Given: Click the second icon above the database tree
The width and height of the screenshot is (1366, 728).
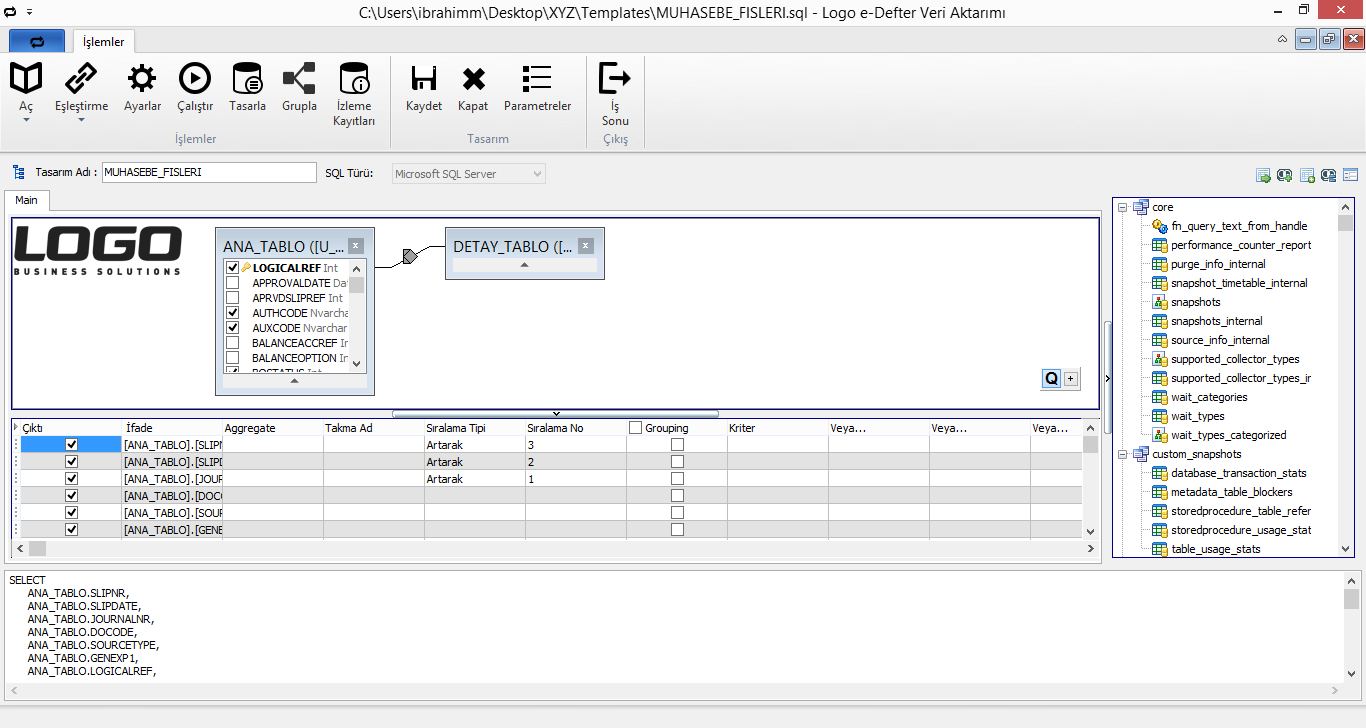Looking at the screenshot, I should [x=1285, y=175].
